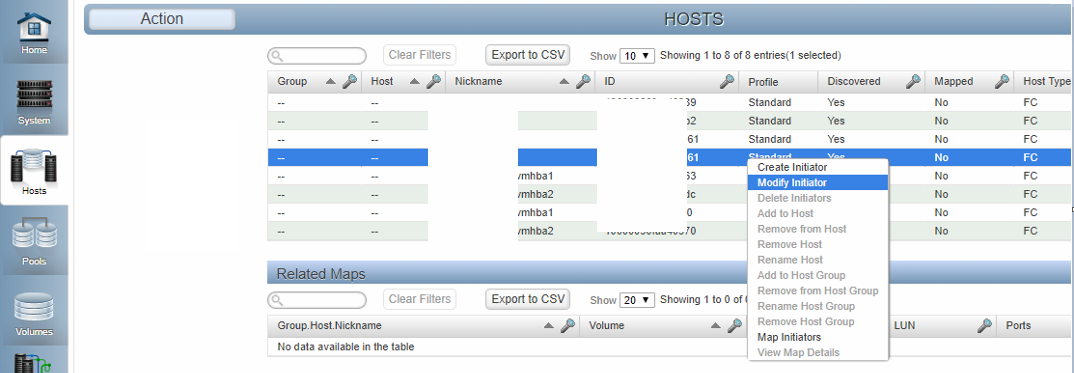
Task: Click Export to CSV above hosts table
Action: (x=527, y=55)
